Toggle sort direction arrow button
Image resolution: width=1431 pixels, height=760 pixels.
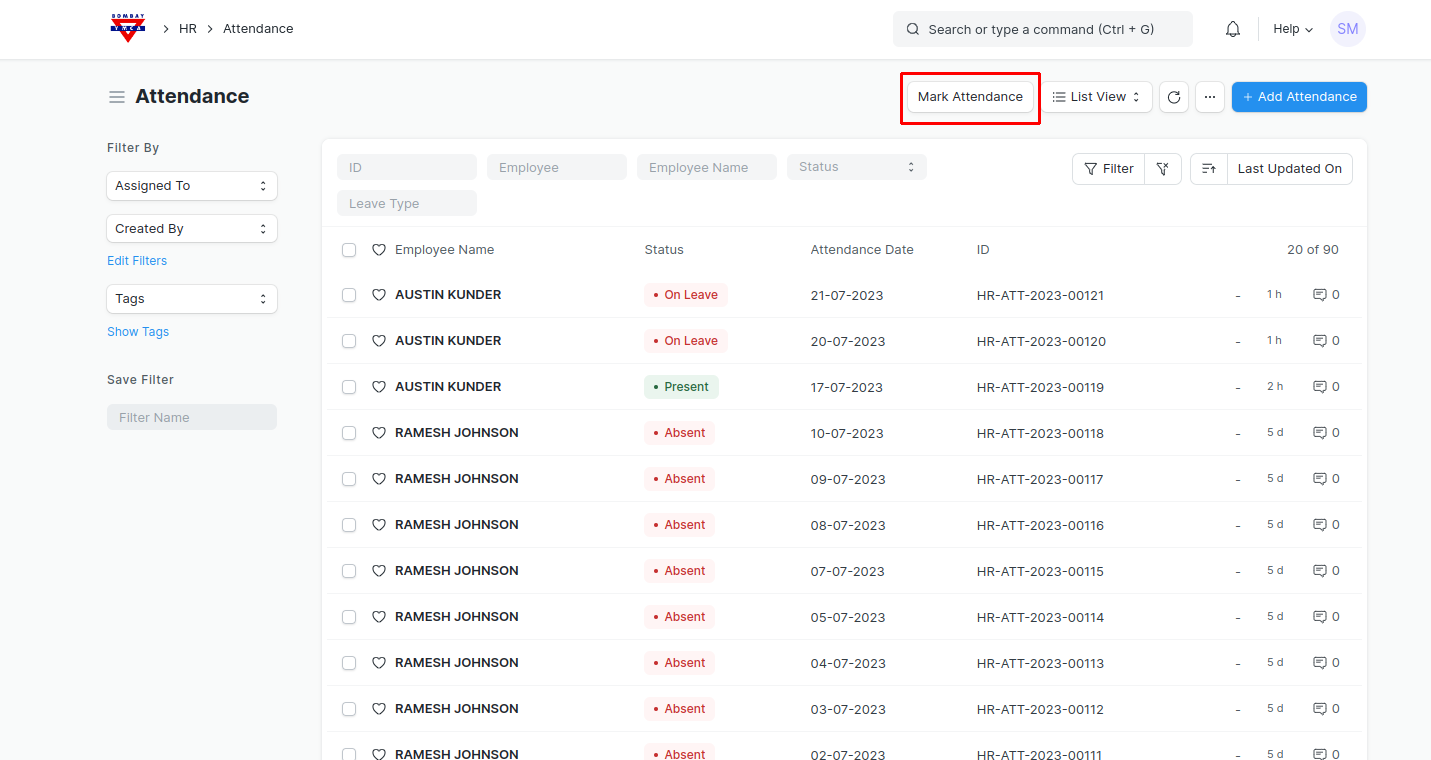tap(1208, 169)
